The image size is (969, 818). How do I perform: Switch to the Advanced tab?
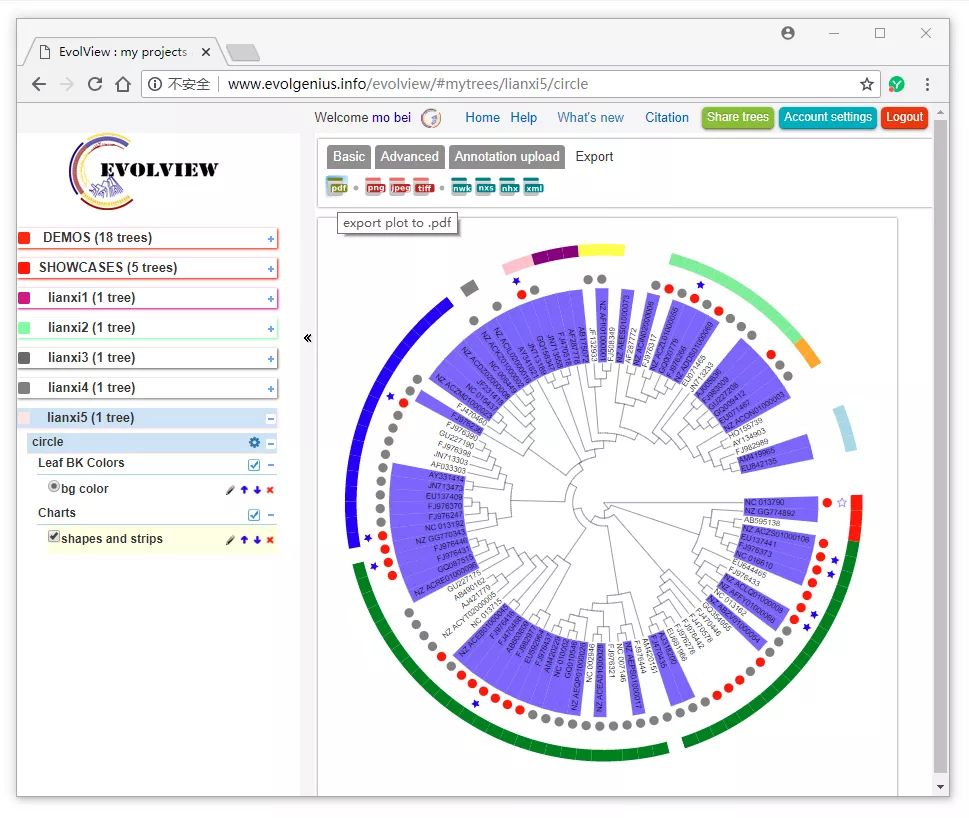[x=409, y=157]
